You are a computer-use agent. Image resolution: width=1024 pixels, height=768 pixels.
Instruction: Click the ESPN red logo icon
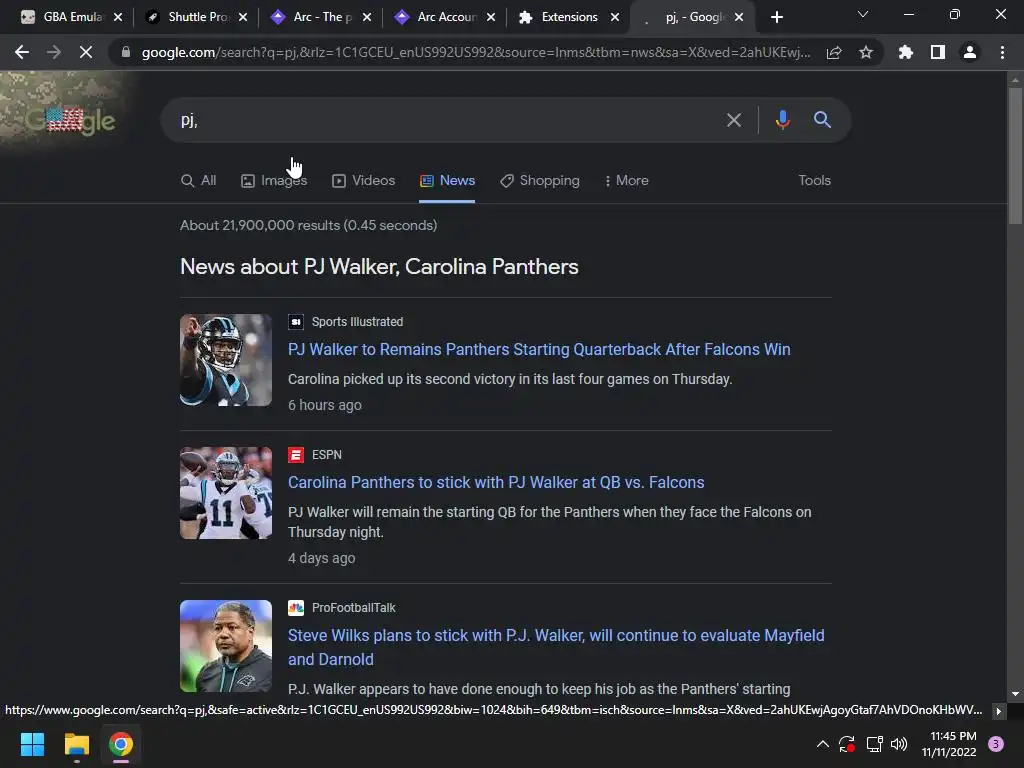point(296,455)
